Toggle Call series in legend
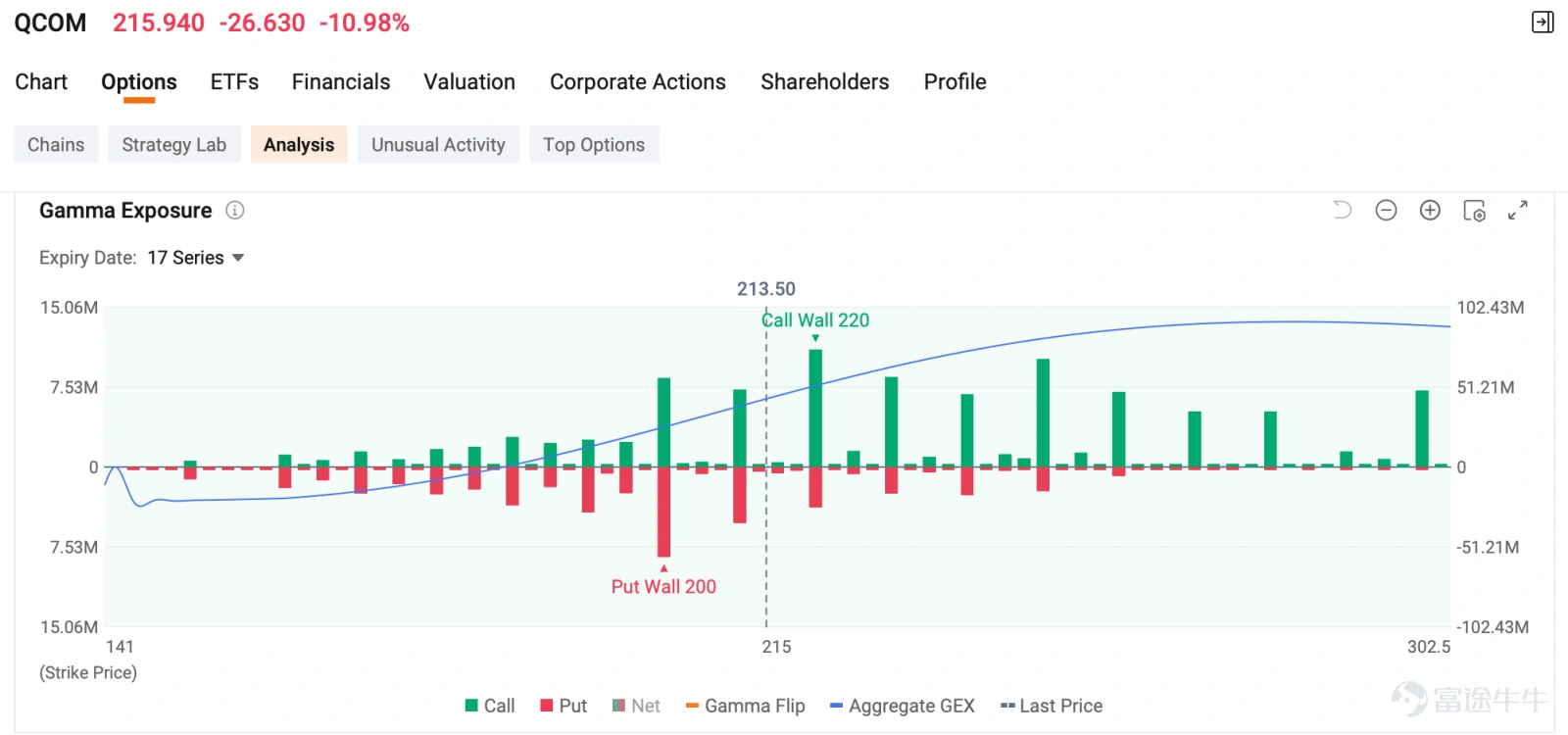 tap(490, 706)
